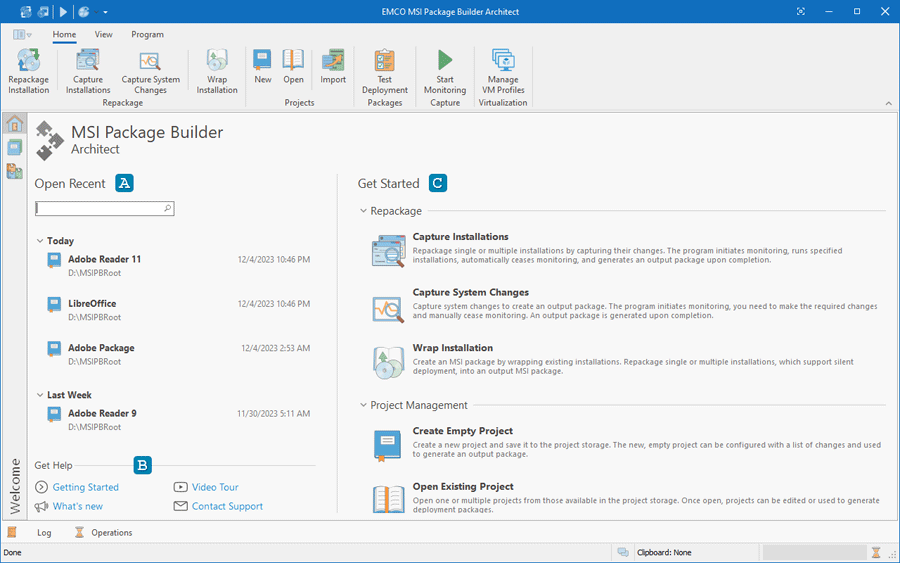Image resolution: width=900 pixels, height=563 pixels.
Task: Collapse the Today group
Action: pyautogui.click(x=40, y=240)
